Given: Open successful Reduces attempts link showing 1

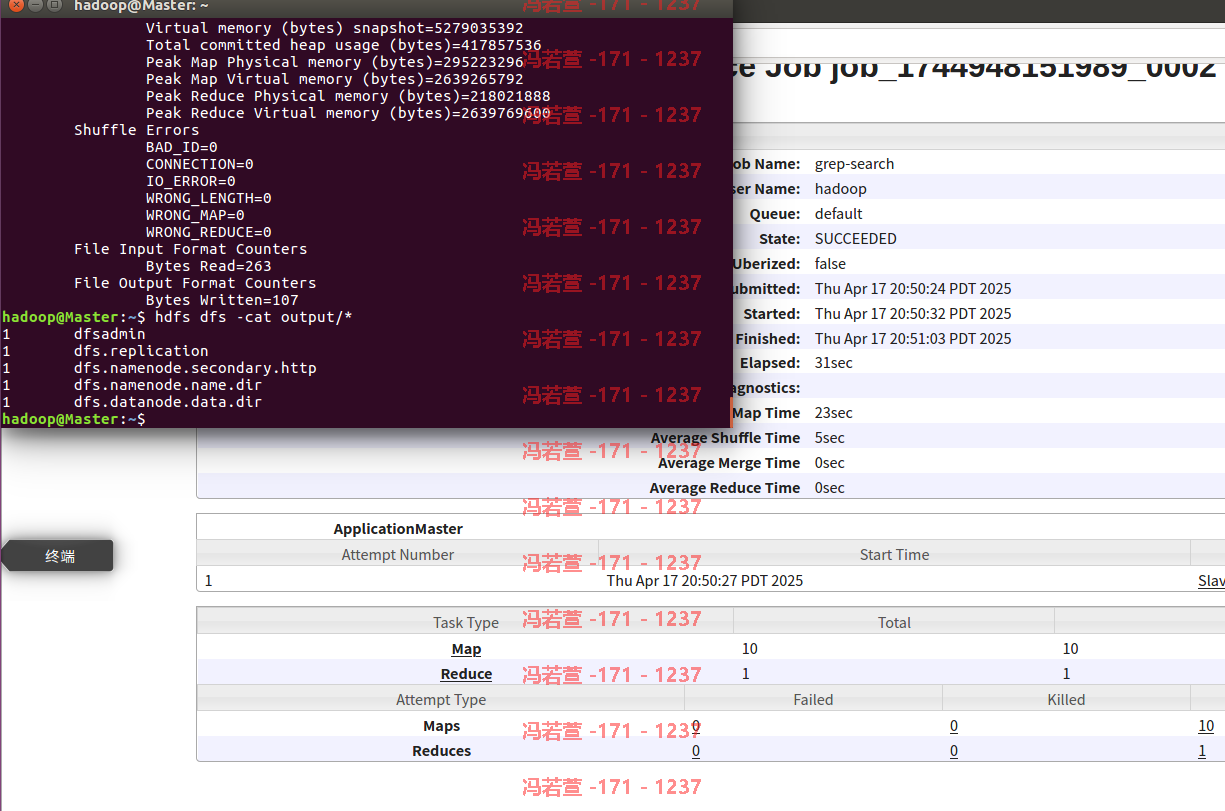Looking at the screenshot, I should pyautogui.click(x=1202, y=751).
